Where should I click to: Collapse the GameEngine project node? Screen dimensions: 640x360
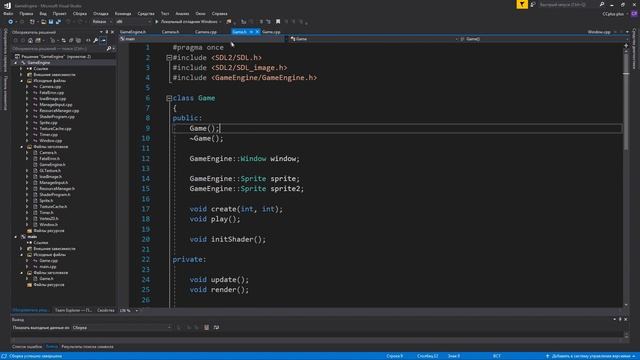tap(16, 63)
